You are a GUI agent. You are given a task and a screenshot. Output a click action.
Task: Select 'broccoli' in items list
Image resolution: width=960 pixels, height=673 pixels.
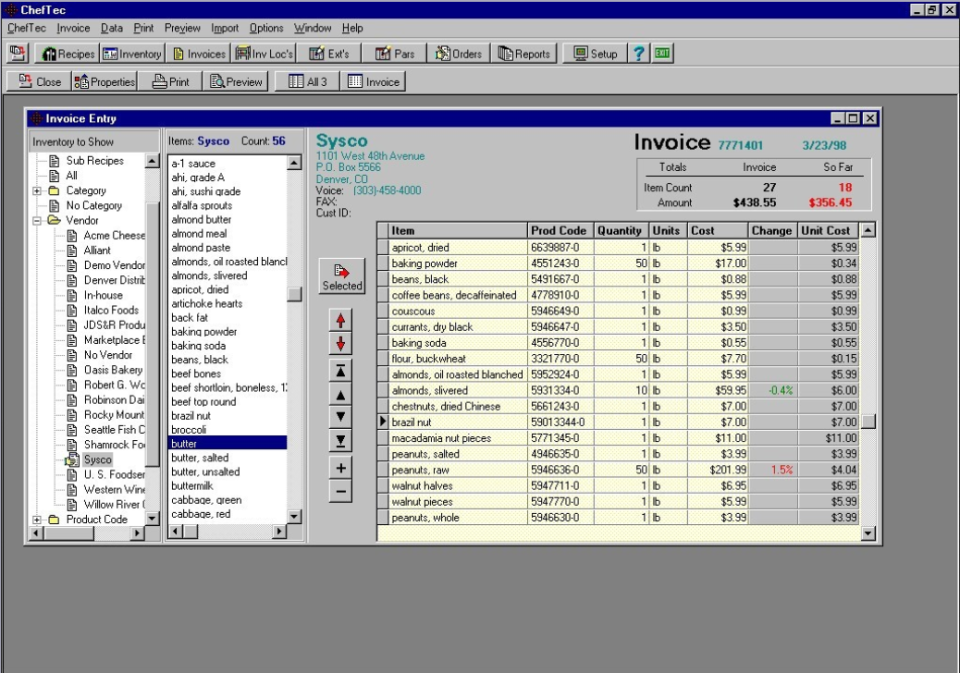point(189,429)
